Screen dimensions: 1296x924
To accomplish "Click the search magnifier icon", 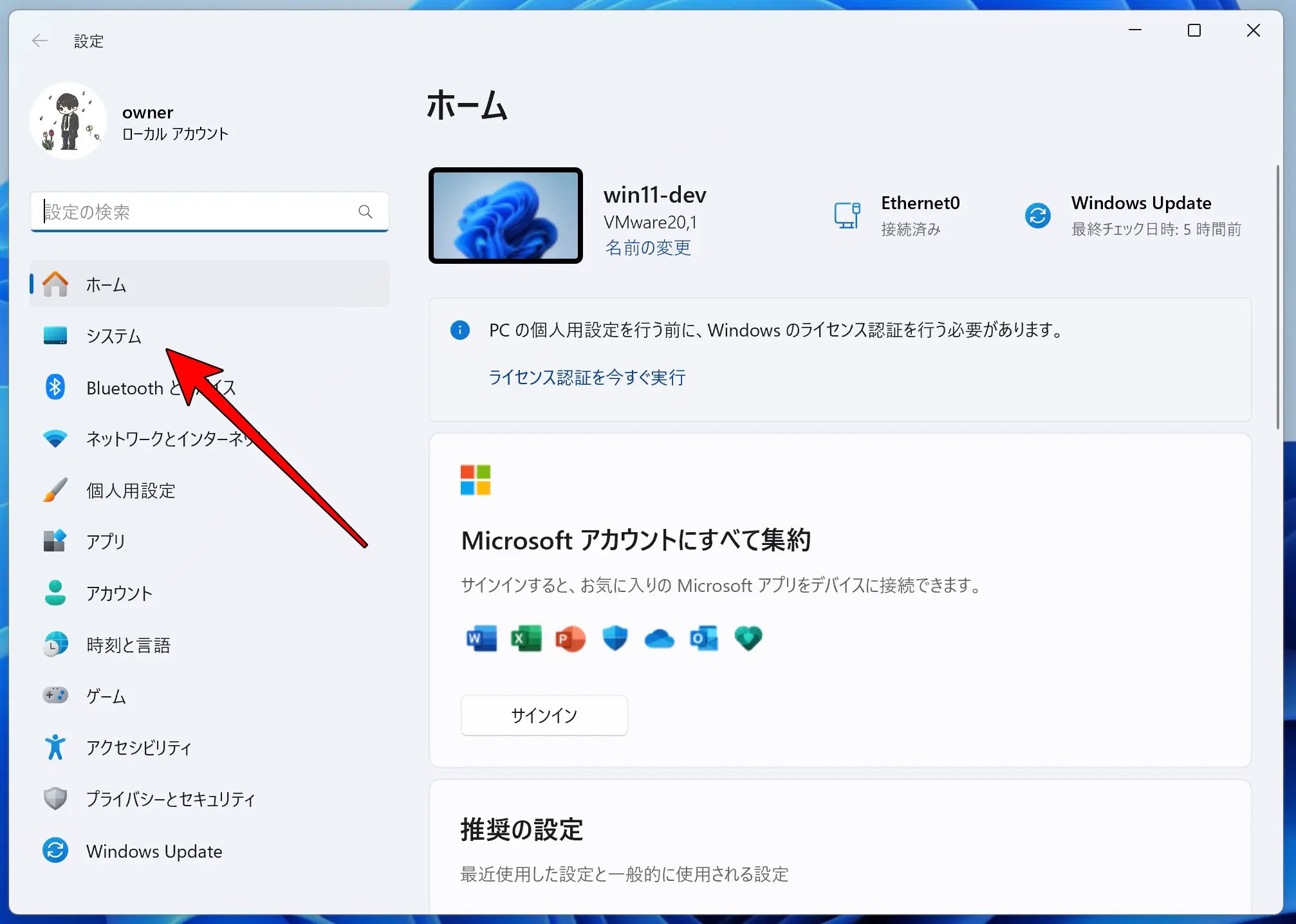I will point(366,212).
